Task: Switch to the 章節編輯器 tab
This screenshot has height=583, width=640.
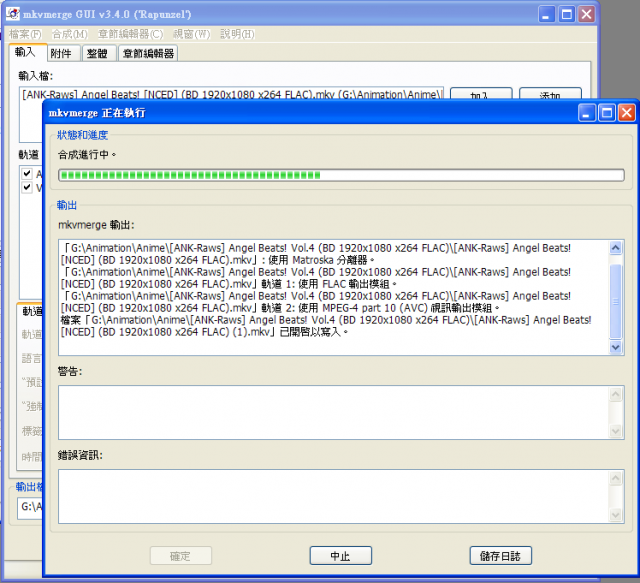Action: pos(148,53)
